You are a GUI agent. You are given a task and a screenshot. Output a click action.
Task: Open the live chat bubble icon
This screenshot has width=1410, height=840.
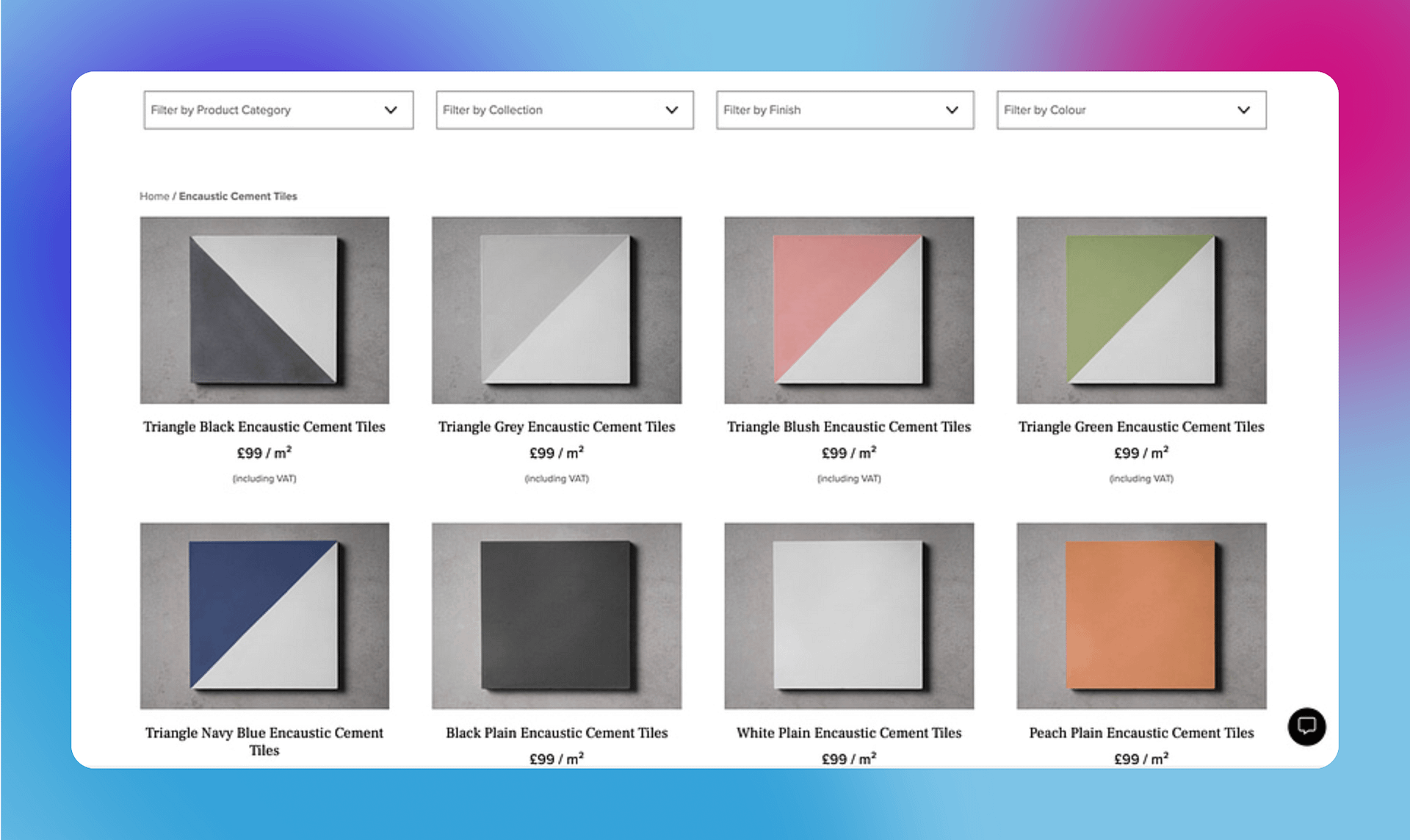[1306, 726]
